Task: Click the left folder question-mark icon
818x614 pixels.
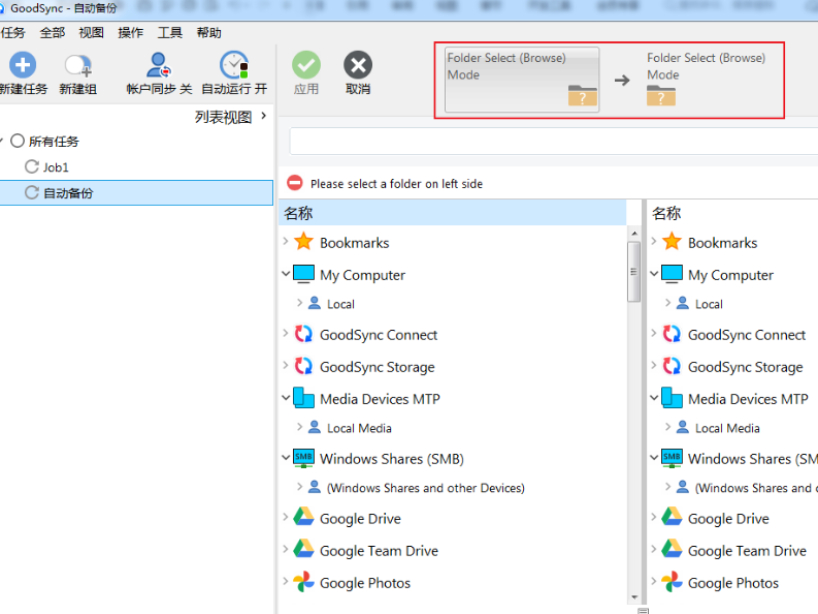Action: [582, 95]
